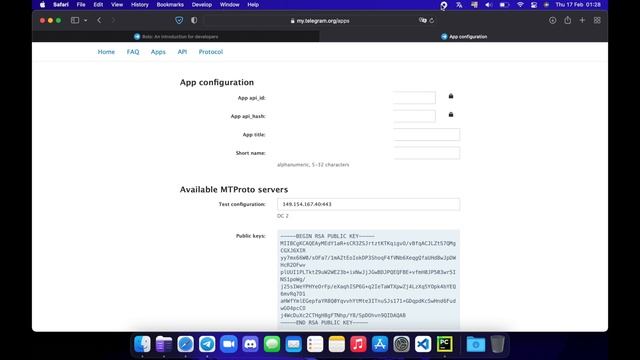Open Telegram from the Dock

(207, 344)
